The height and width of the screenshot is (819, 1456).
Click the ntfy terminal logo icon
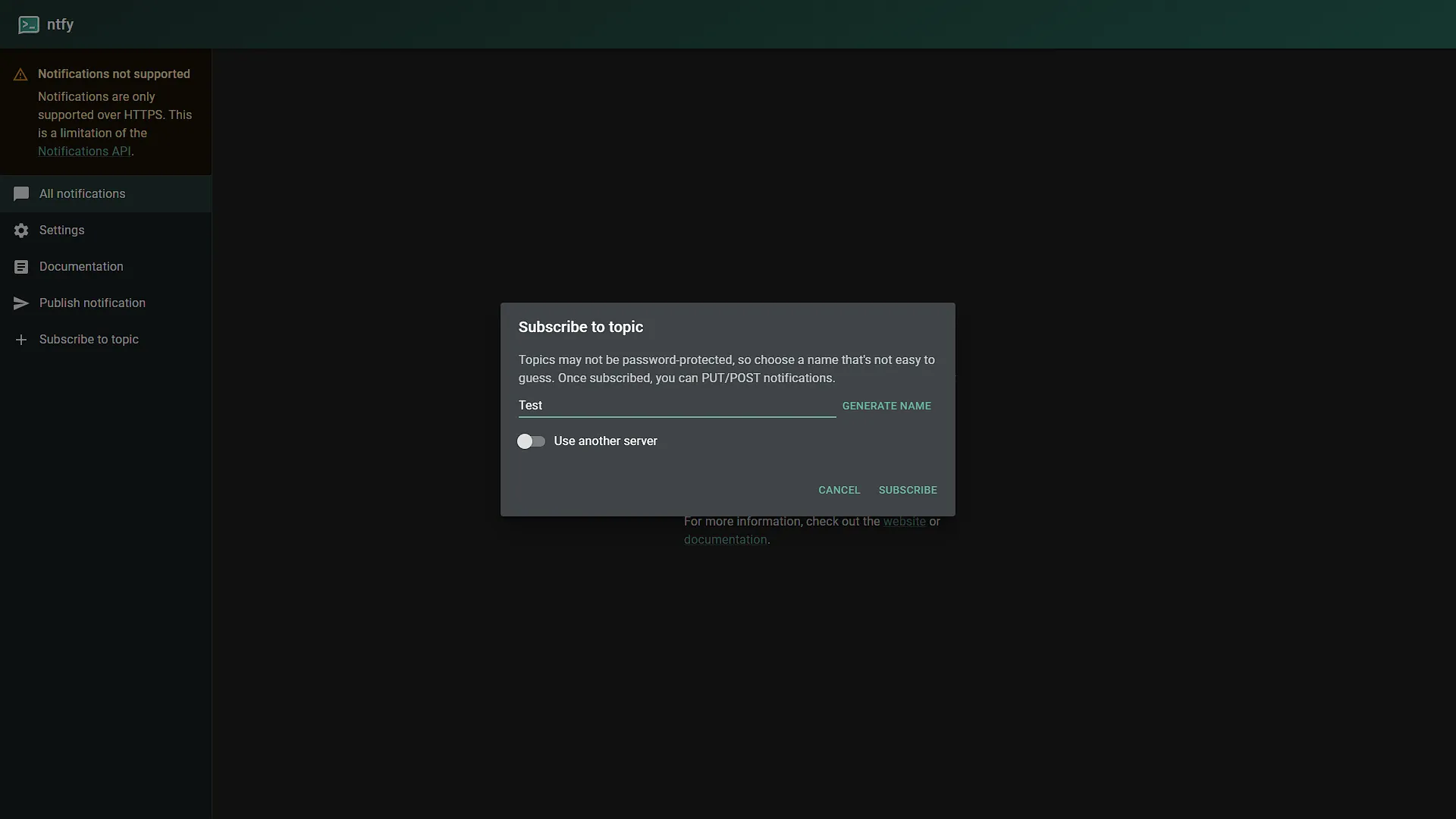[29, 25]
